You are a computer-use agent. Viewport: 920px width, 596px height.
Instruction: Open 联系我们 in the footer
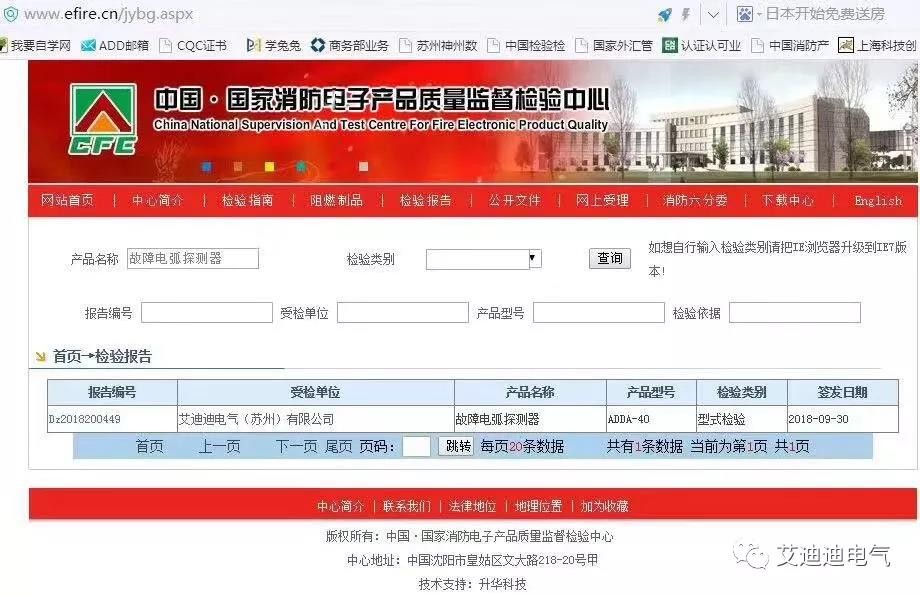coord(407,506)
